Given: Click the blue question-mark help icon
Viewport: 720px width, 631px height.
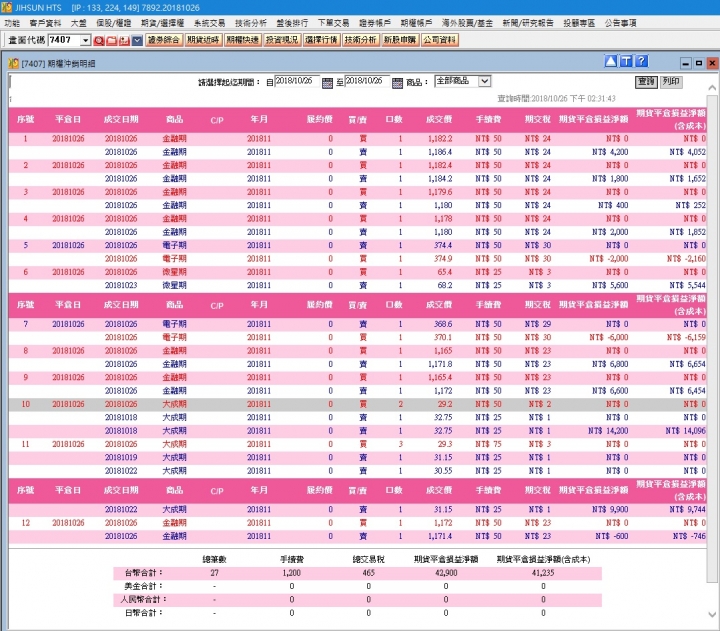Looking at the screenshot, I should pos(641,61).
